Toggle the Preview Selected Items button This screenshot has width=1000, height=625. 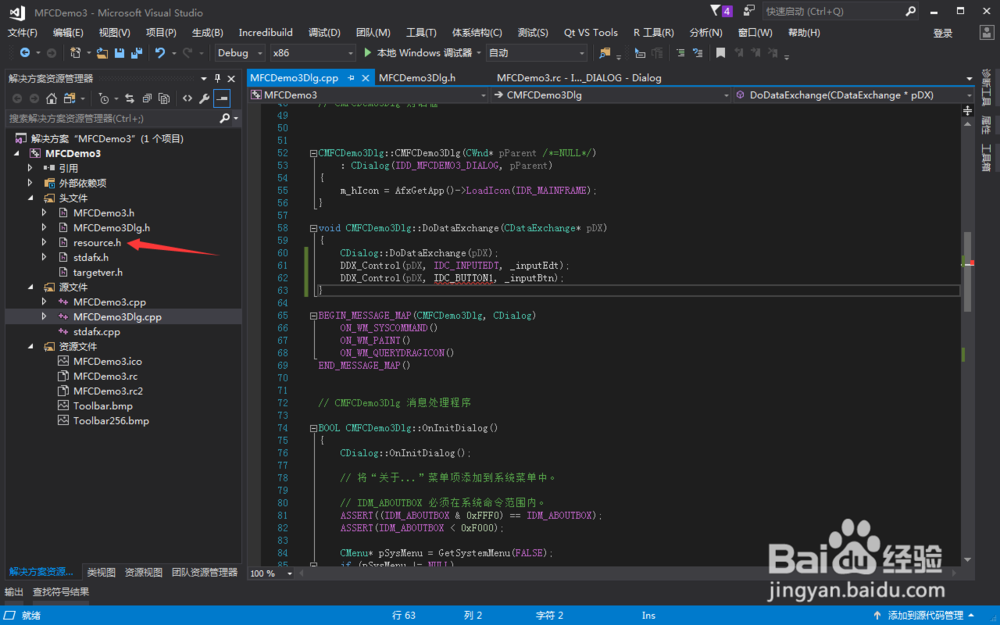[x=222, y=98]
